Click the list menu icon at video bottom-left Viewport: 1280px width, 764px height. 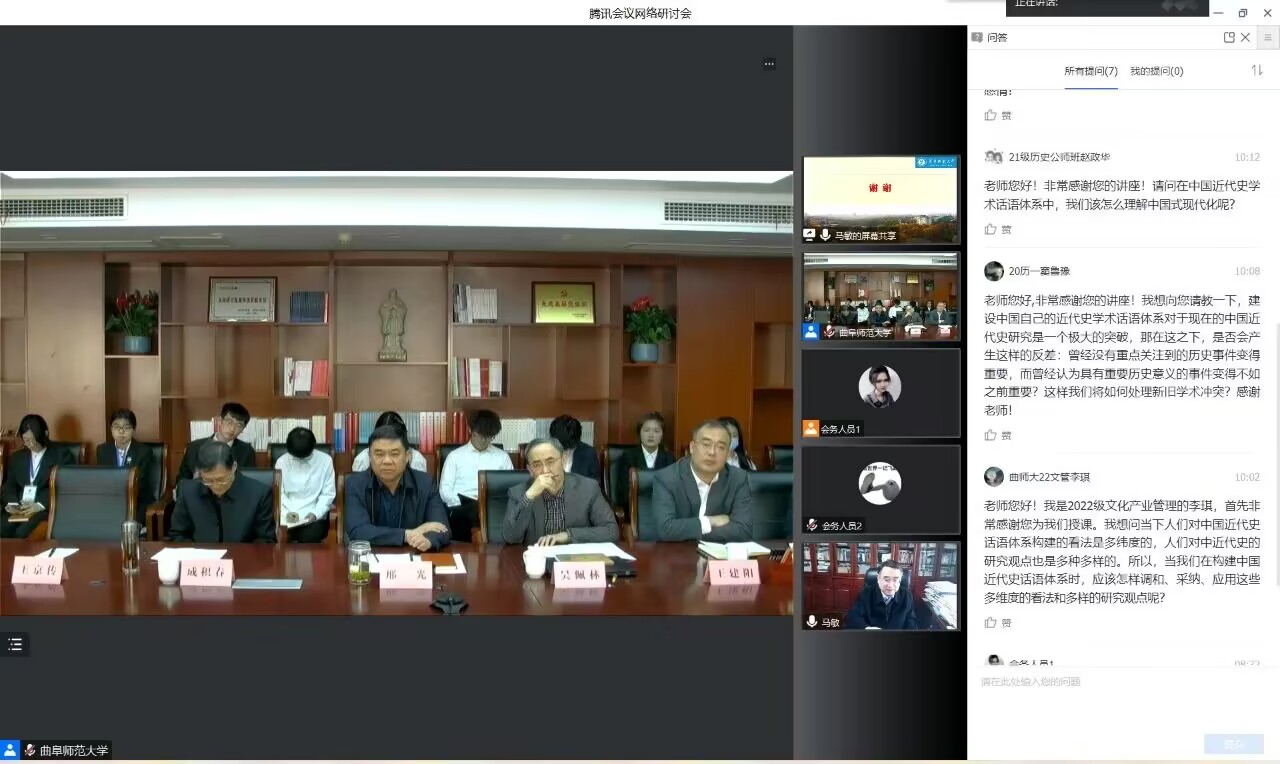coord(15,644)
